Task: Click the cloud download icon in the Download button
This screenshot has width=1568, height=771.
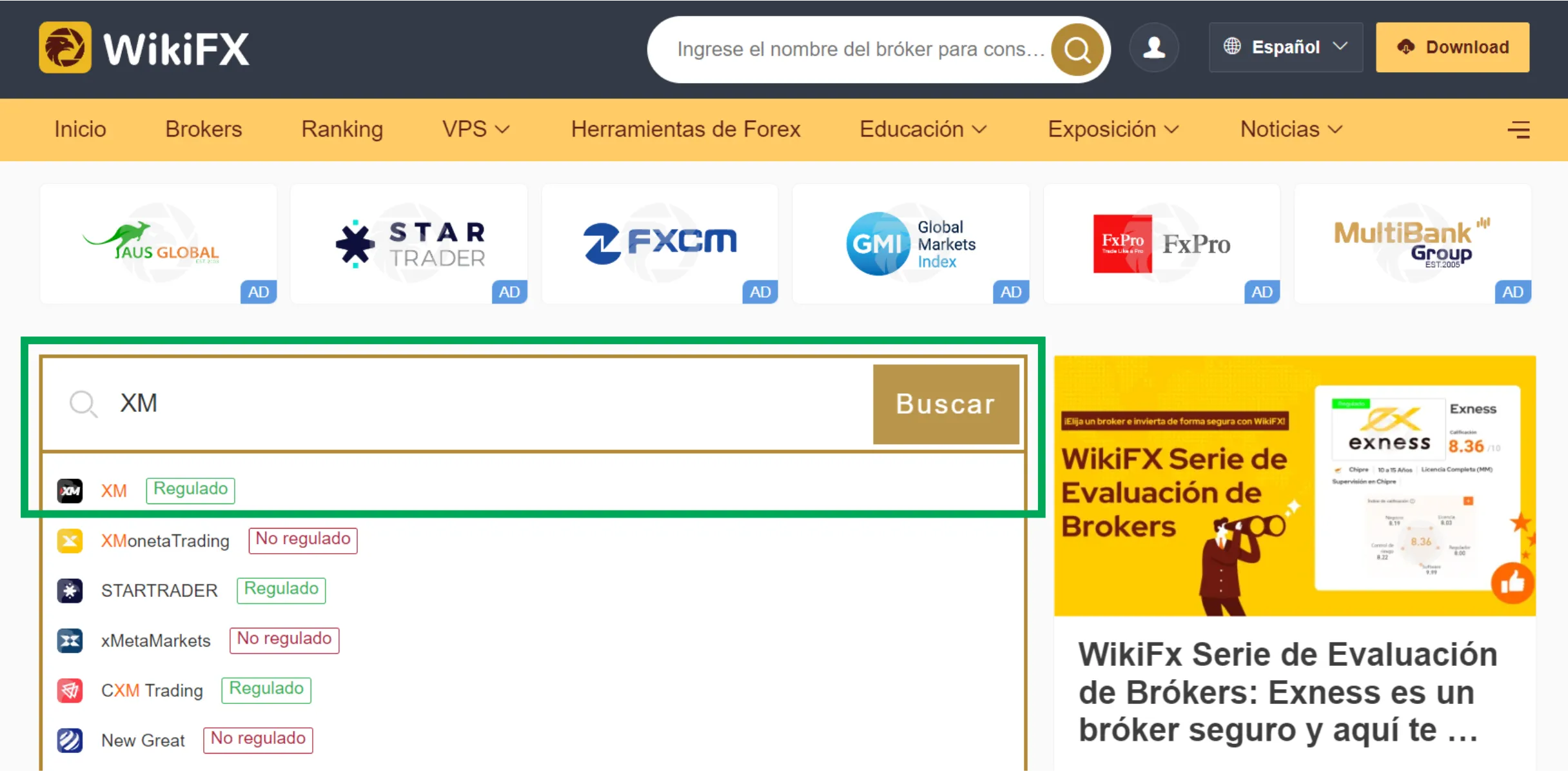Action: (1406, 47)
